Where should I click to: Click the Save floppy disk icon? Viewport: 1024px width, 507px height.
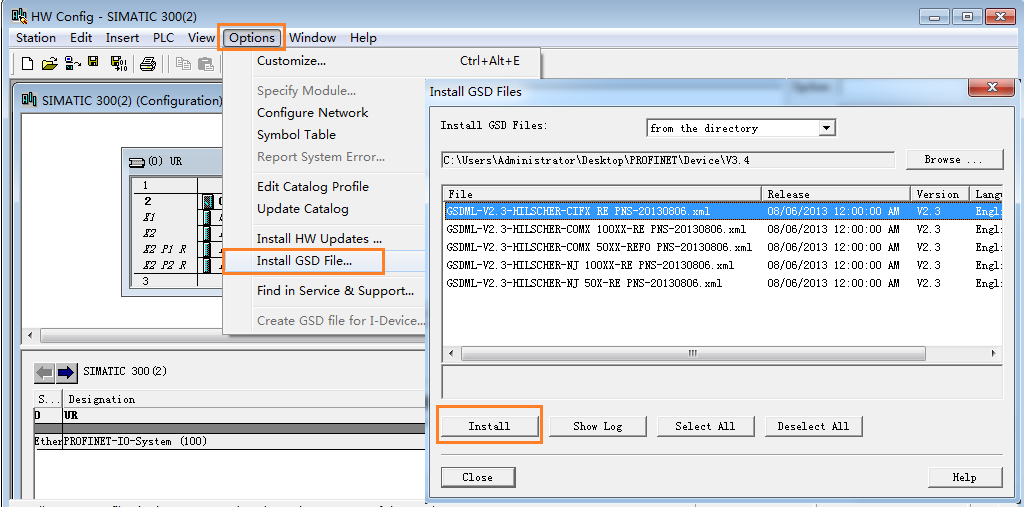tap(93, 63)
